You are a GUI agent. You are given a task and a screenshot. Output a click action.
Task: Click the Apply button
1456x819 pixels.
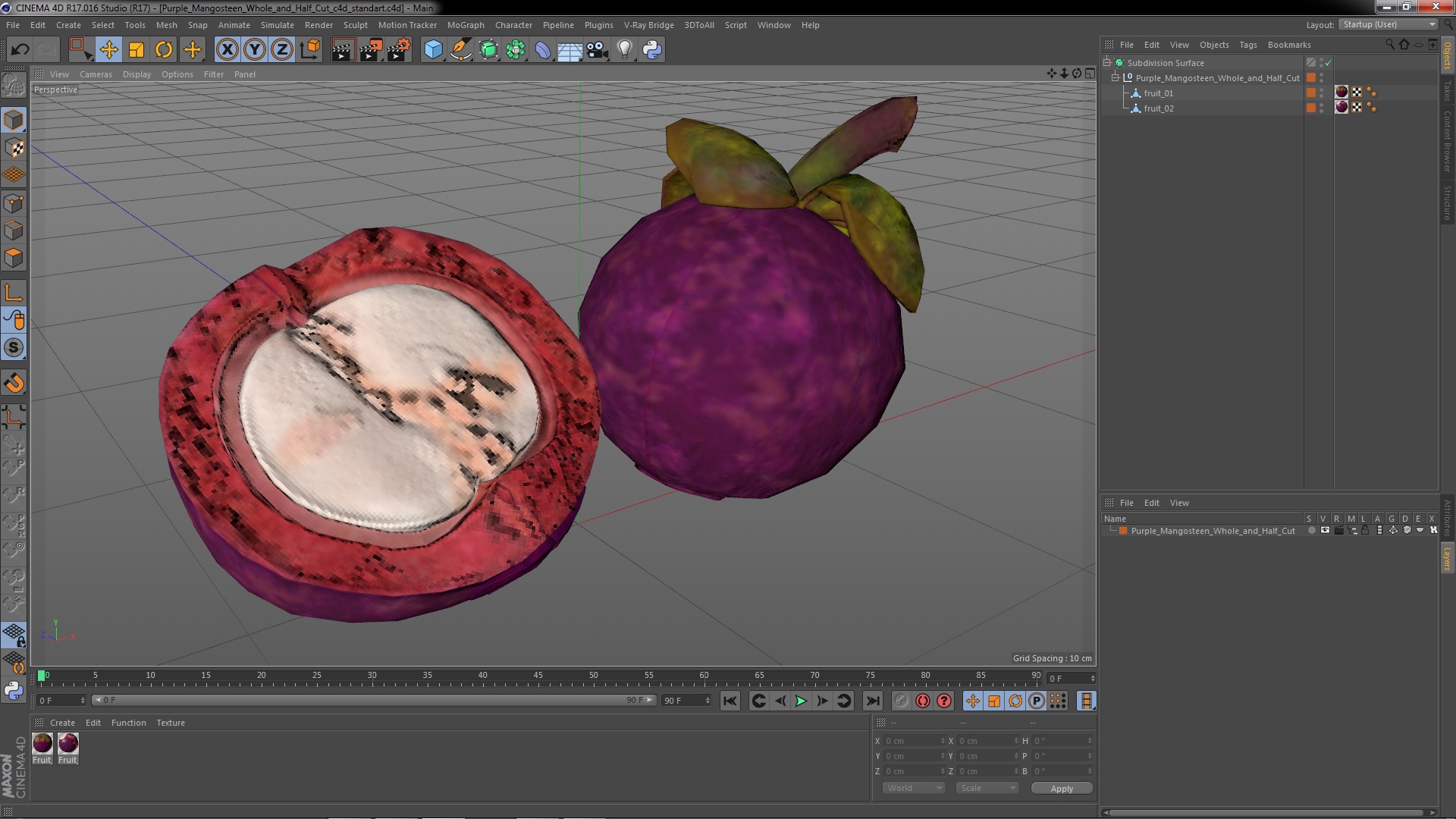1061,789
